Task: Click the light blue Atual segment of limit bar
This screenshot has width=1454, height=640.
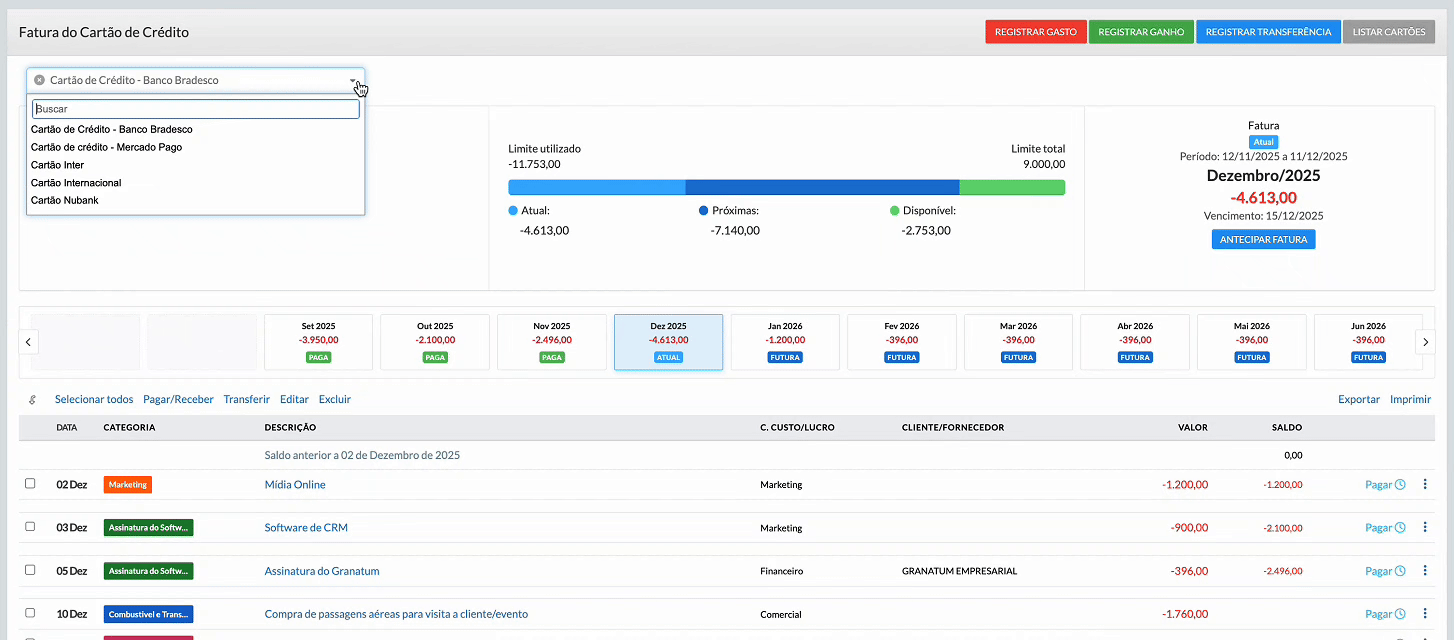Action: click(597, 187)
